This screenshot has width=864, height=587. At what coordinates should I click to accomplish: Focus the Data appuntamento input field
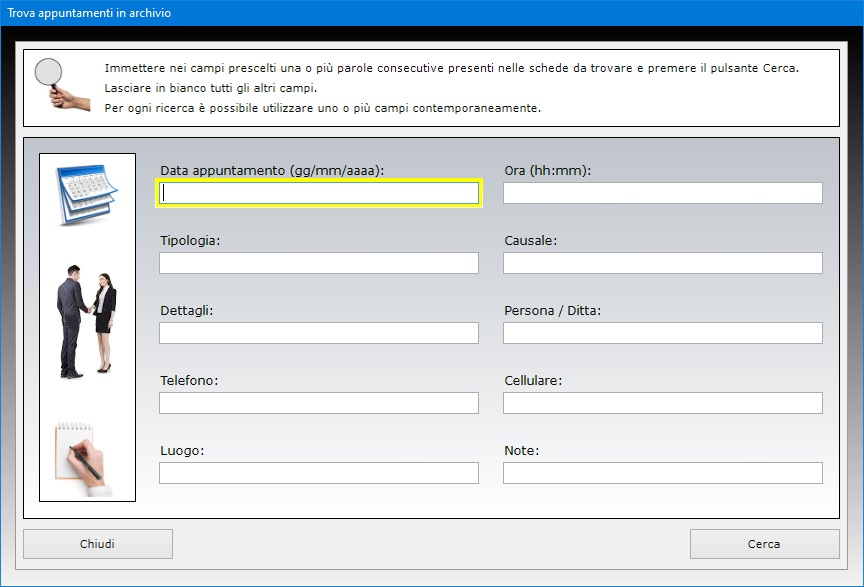[x=319, y=193]
